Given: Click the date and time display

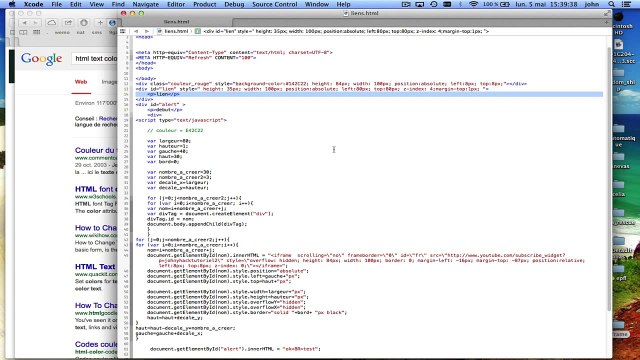Looking at the screenshot, I should tap(546, 4).
